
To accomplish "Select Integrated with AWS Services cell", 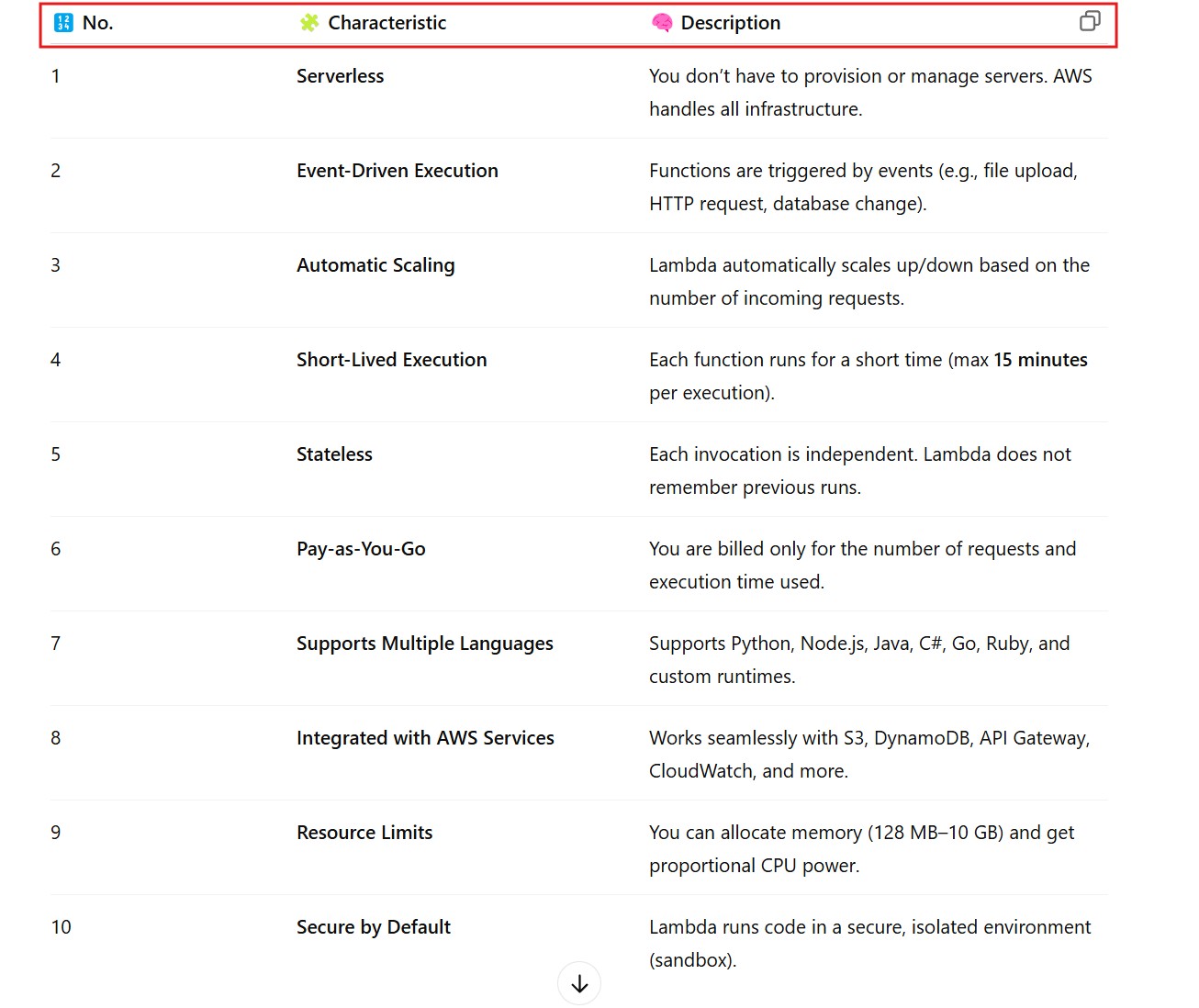I will point(425,738).
